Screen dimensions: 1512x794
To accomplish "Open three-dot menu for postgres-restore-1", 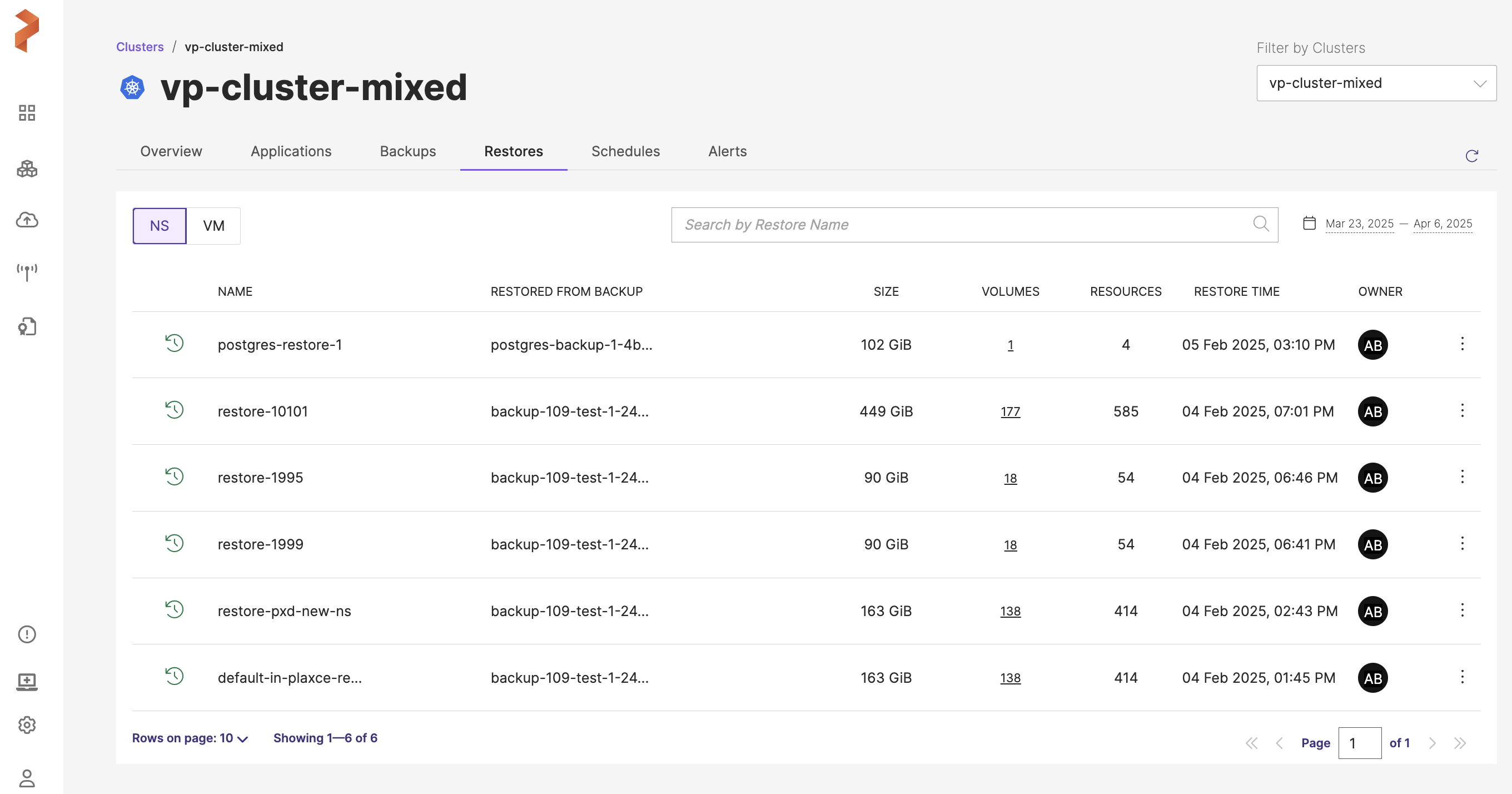I will click(1462, 344).
